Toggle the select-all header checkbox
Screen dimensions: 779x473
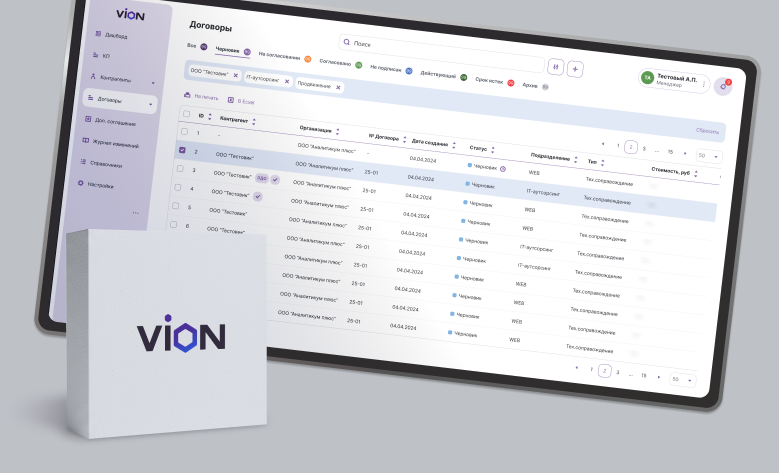(186, 114)
